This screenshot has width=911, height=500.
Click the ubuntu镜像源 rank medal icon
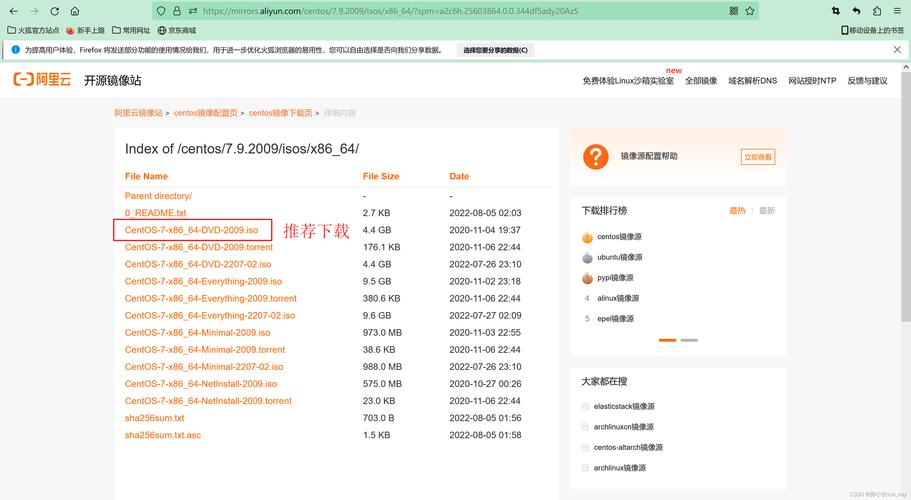tap(587, 257)
